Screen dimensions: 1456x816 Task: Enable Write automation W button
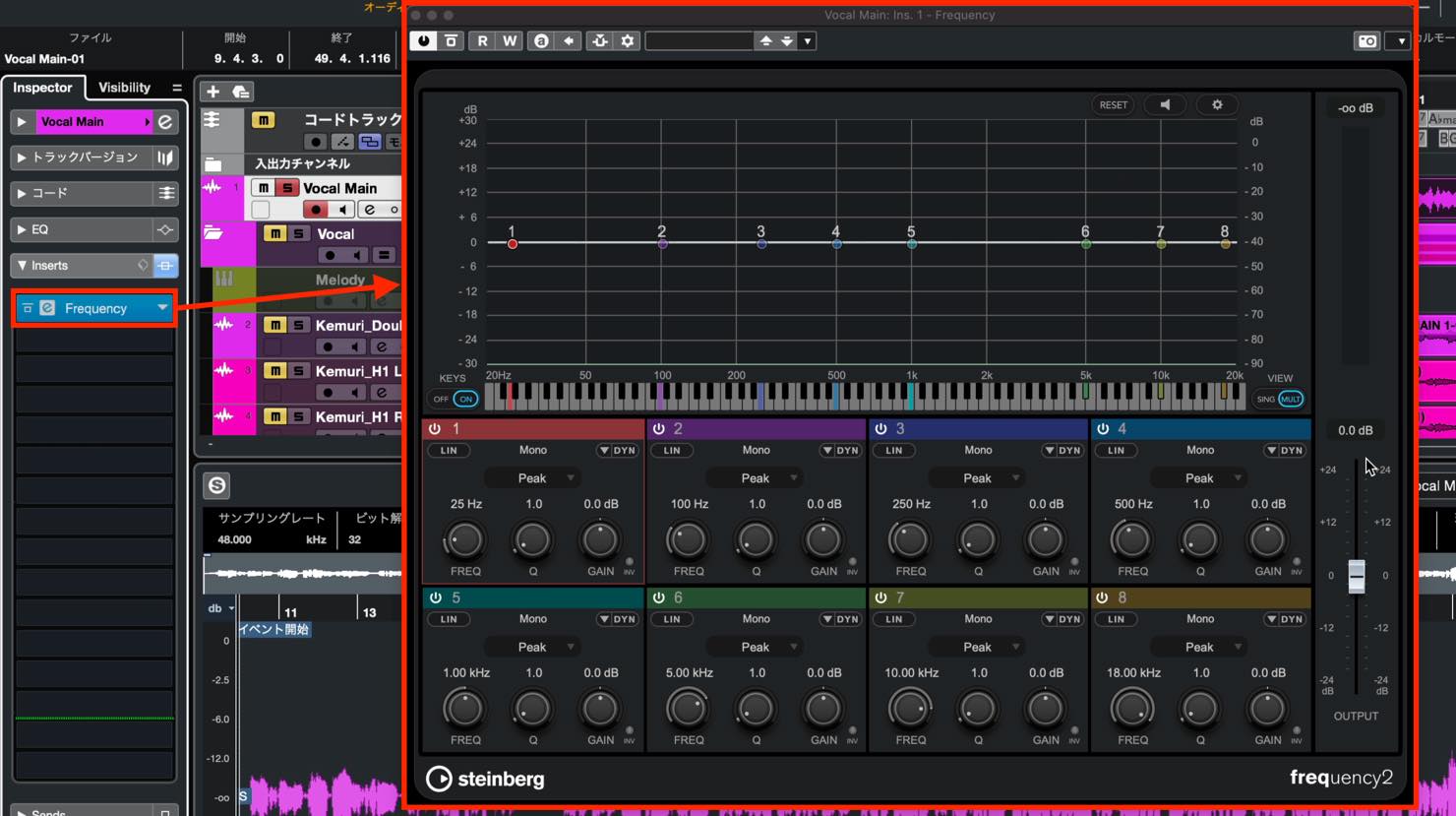coord(510,41)
